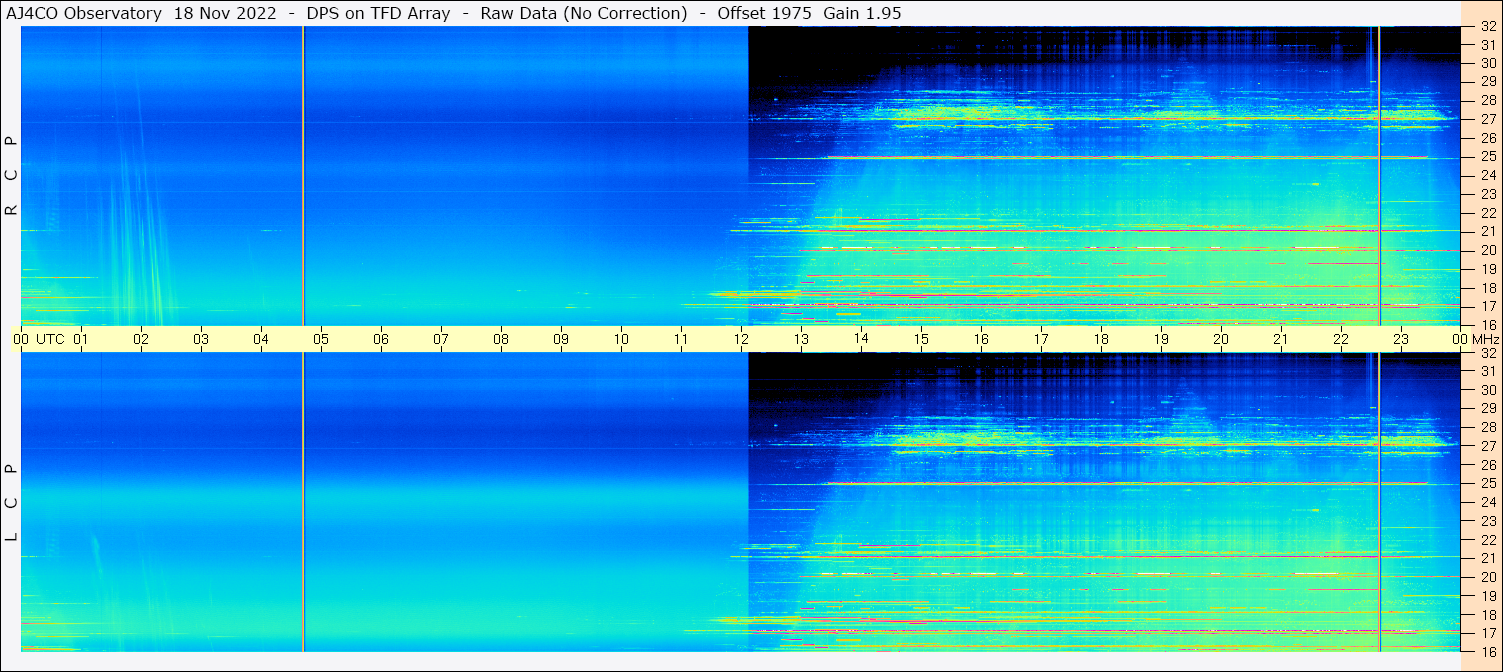
Task: Click the 25 MHz label of RCP panel
Action: coord(1488,157)
